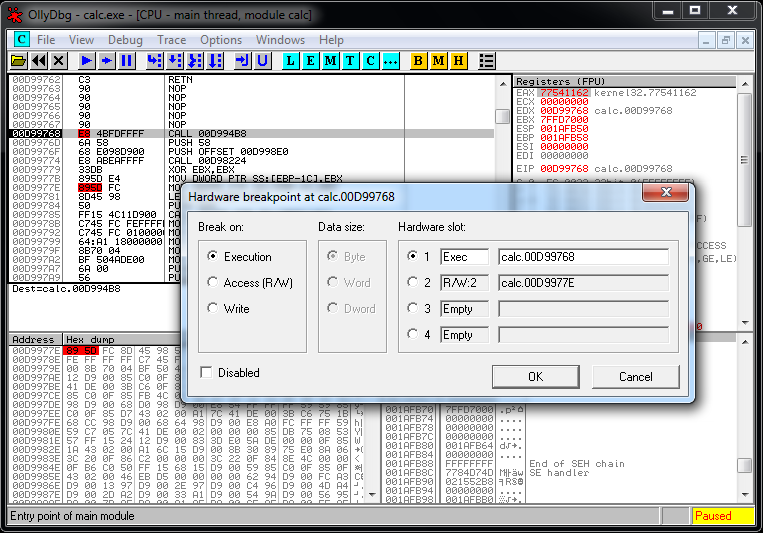Open Threads window with T icon
The image size is (763, 533).
pos(350,61)
